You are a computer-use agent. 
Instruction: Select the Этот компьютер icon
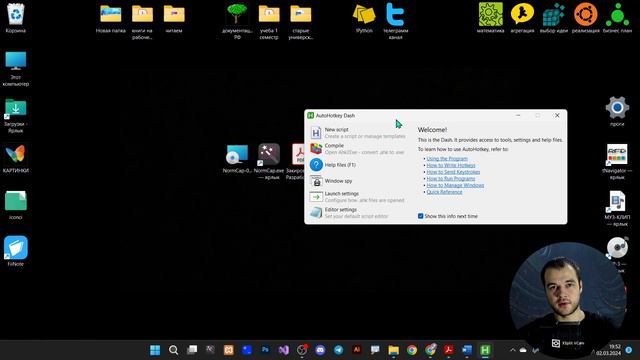pos(16,68)
